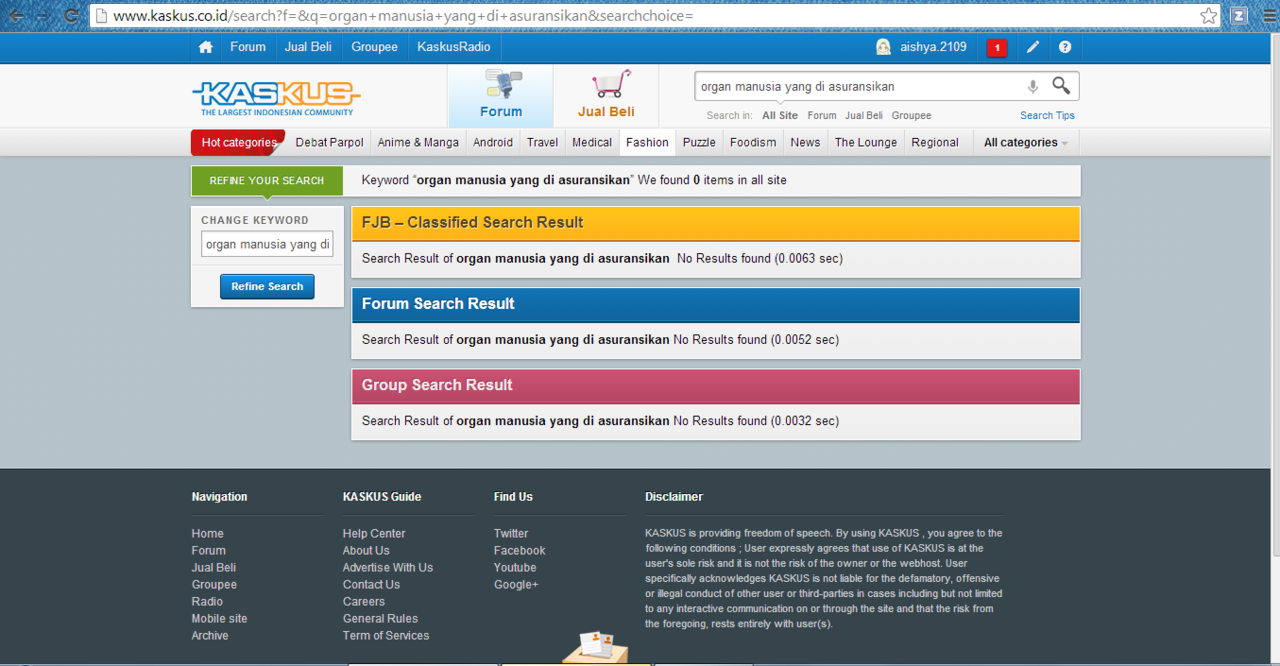Search in All Site option
Image resolution: width=1280 pixels, height=666 pixels.
pos(780,116)
